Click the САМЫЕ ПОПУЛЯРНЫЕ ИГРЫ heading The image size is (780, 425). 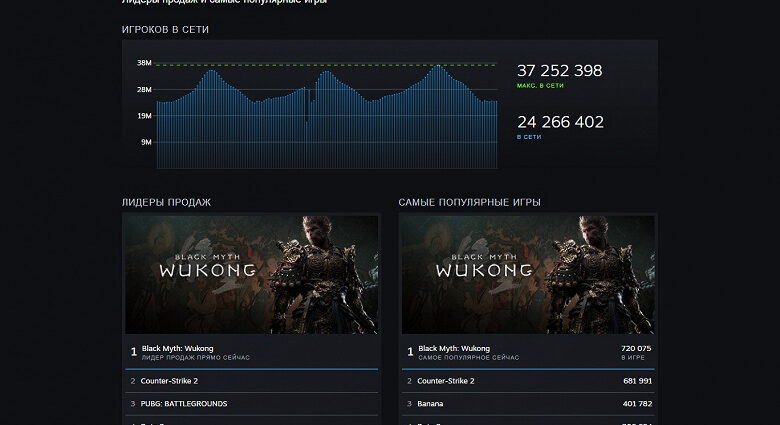[469, 203]
